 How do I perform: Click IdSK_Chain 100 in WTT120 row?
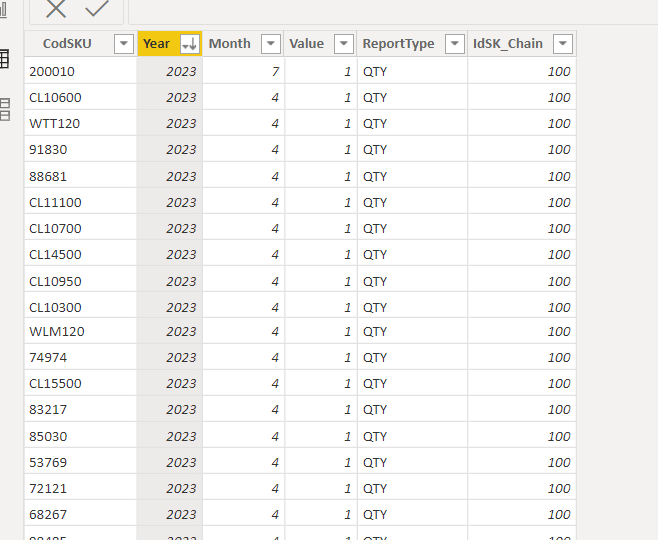pos(522,123)
